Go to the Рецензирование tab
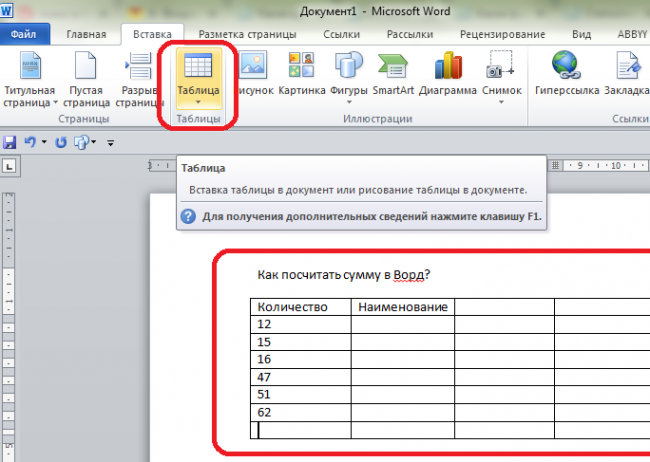This screenshot has height=462, width=650. tap(502, 34)
